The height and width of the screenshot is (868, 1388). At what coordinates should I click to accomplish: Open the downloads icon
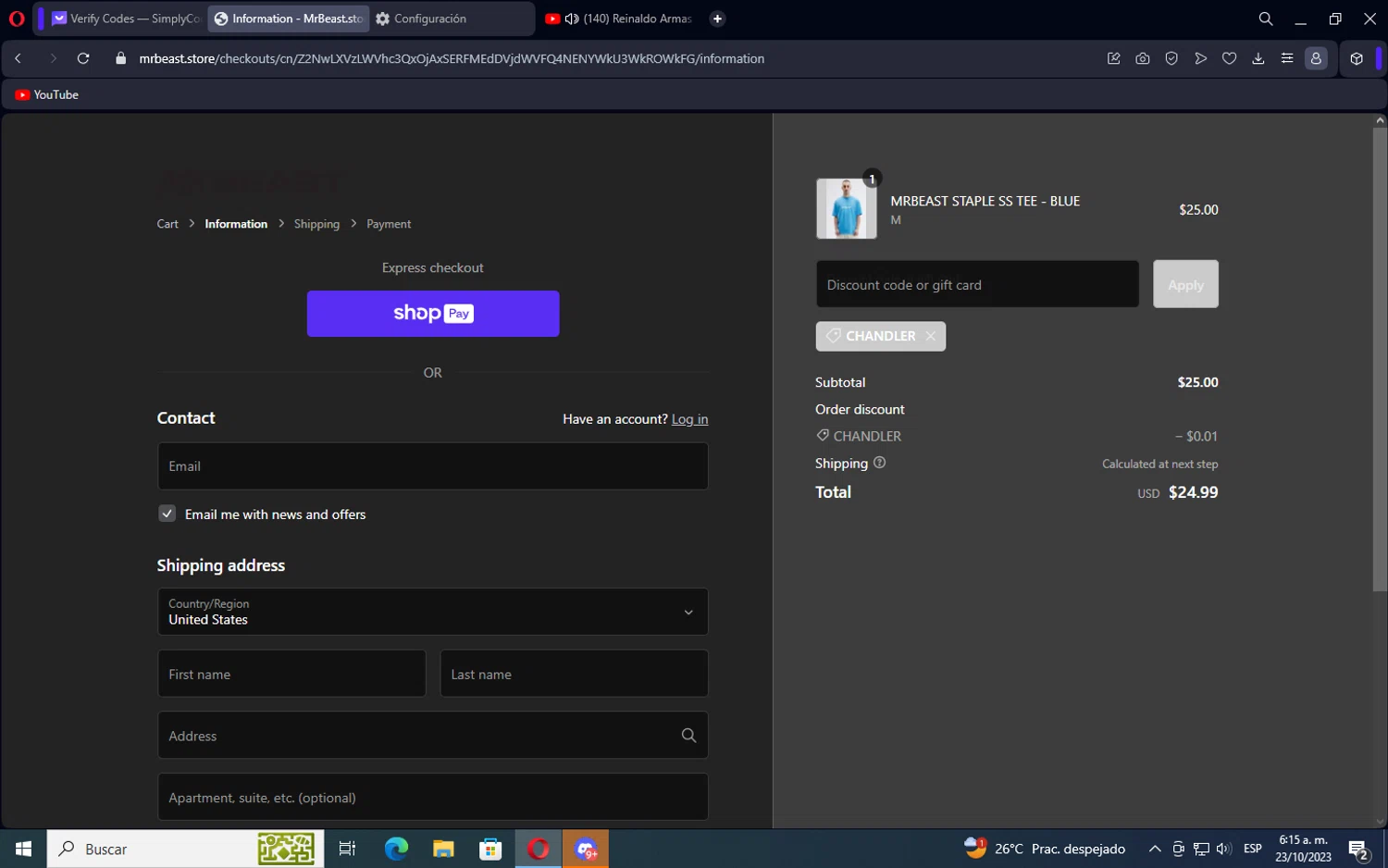pos(1258,58)
